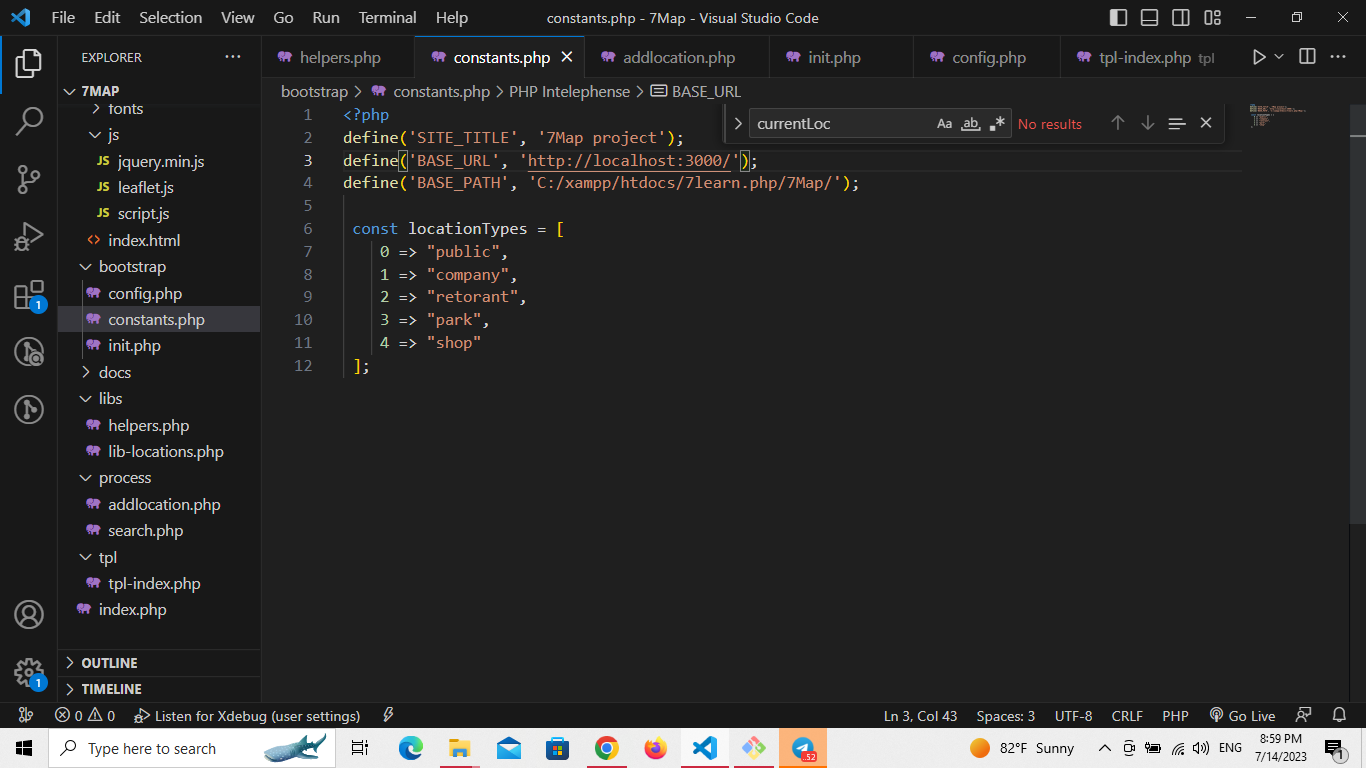The width and height of the screenshot is (1366, 768).
Task: Open the Source Control view
Action: [x=29, y=179]
